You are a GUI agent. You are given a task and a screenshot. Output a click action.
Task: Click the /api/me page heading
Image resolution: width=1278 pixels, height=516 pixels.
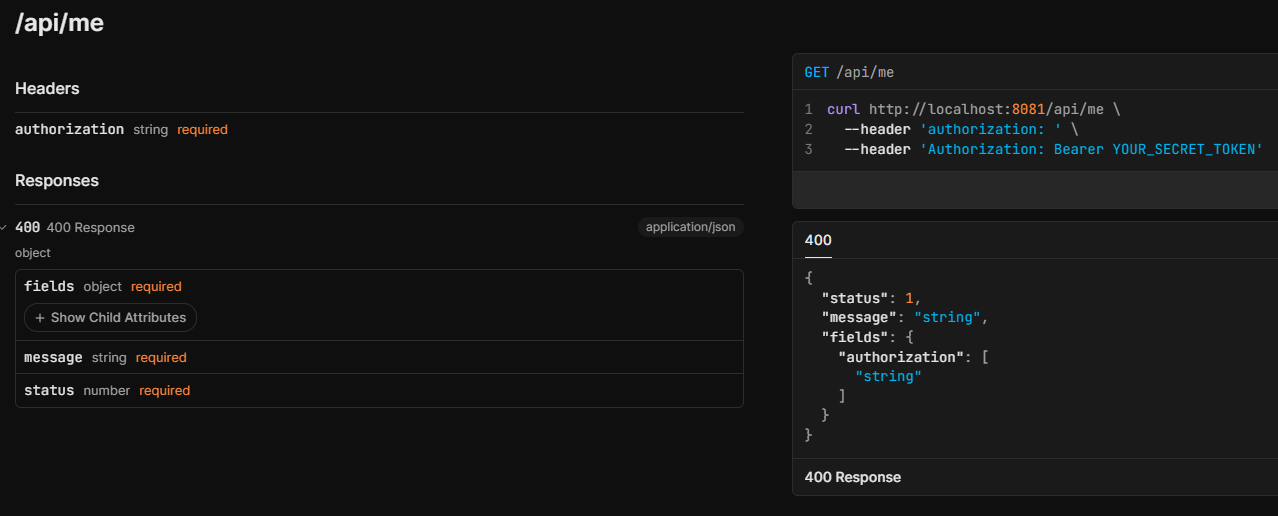tap(60, 24)
